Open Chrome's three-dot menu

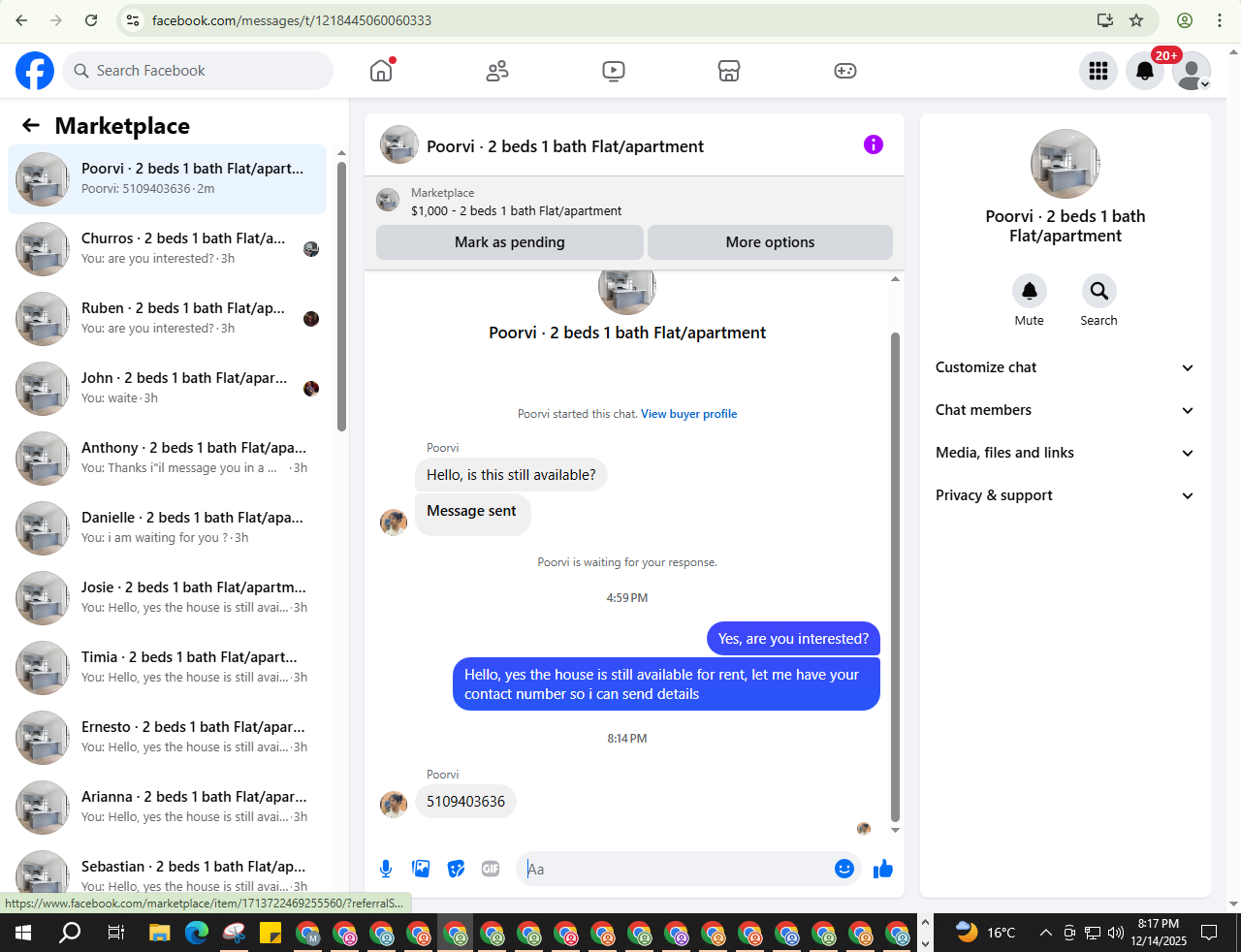pos(1220,20)
